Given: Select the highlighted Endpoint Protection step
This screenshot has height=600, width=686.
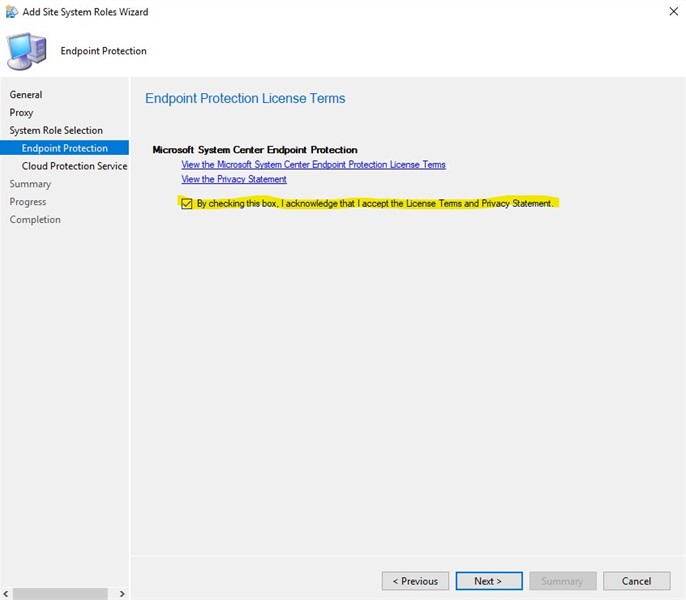Looking at the screenshot, I should pos(64,148).
